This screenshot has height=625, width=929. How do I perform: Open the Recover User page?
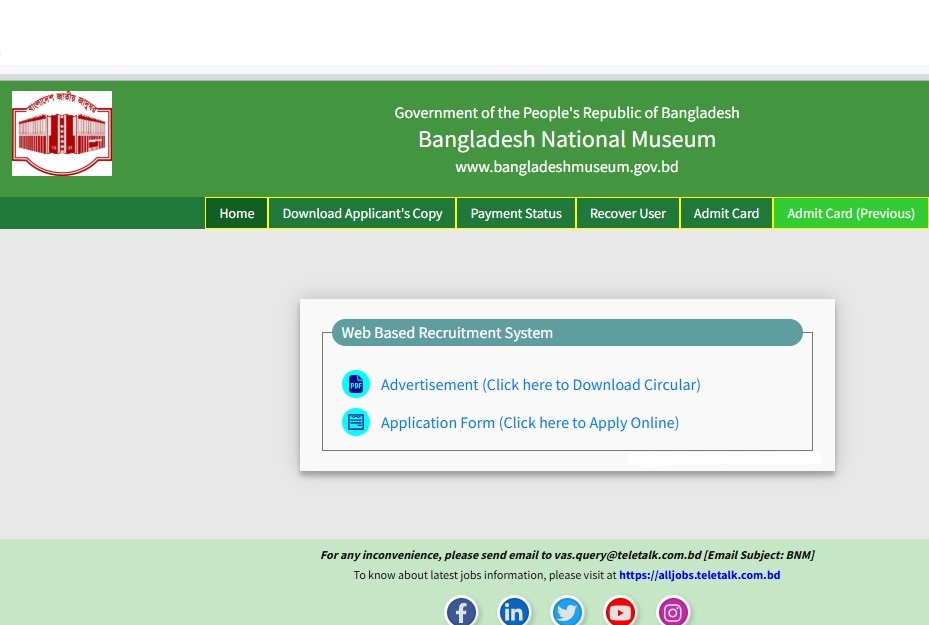click(628, 213)
